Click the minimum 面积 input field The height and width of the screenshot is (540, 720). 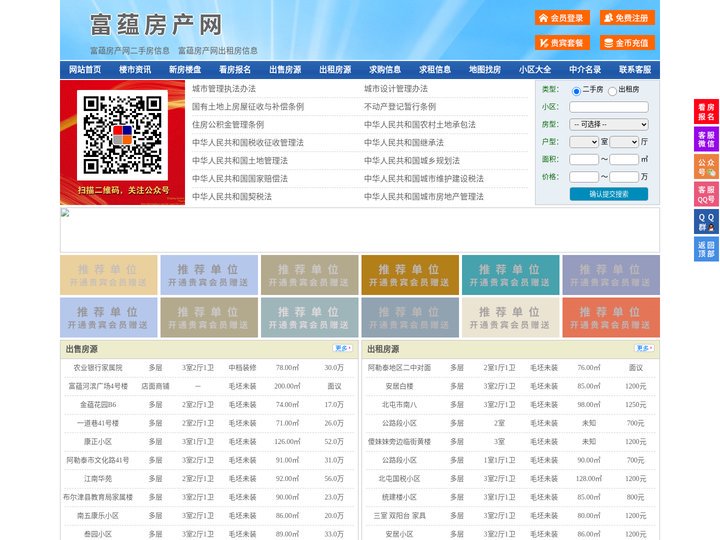[x=584, y=159]
